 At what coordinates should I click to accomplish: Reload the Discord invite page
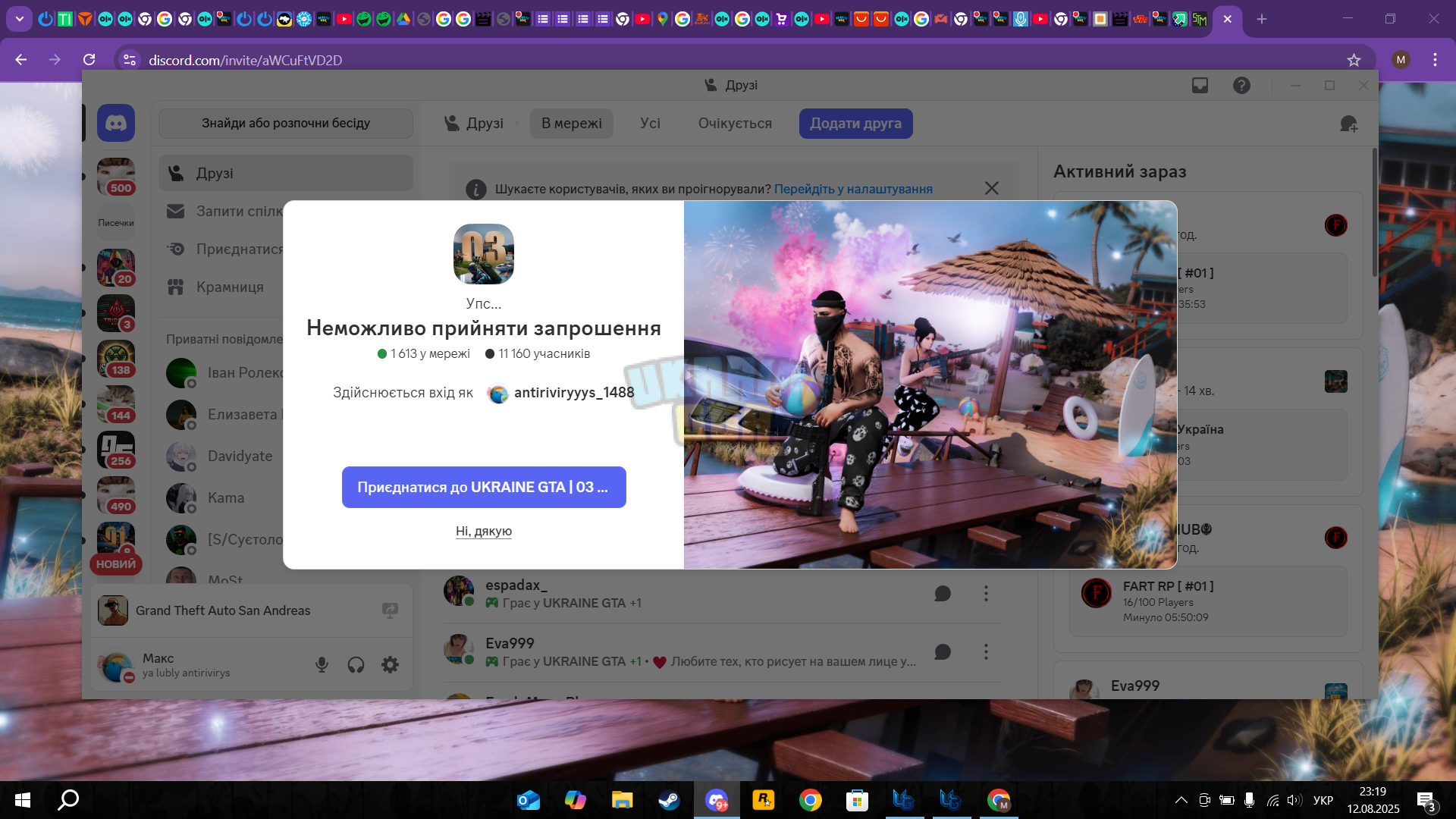(89, 60)
